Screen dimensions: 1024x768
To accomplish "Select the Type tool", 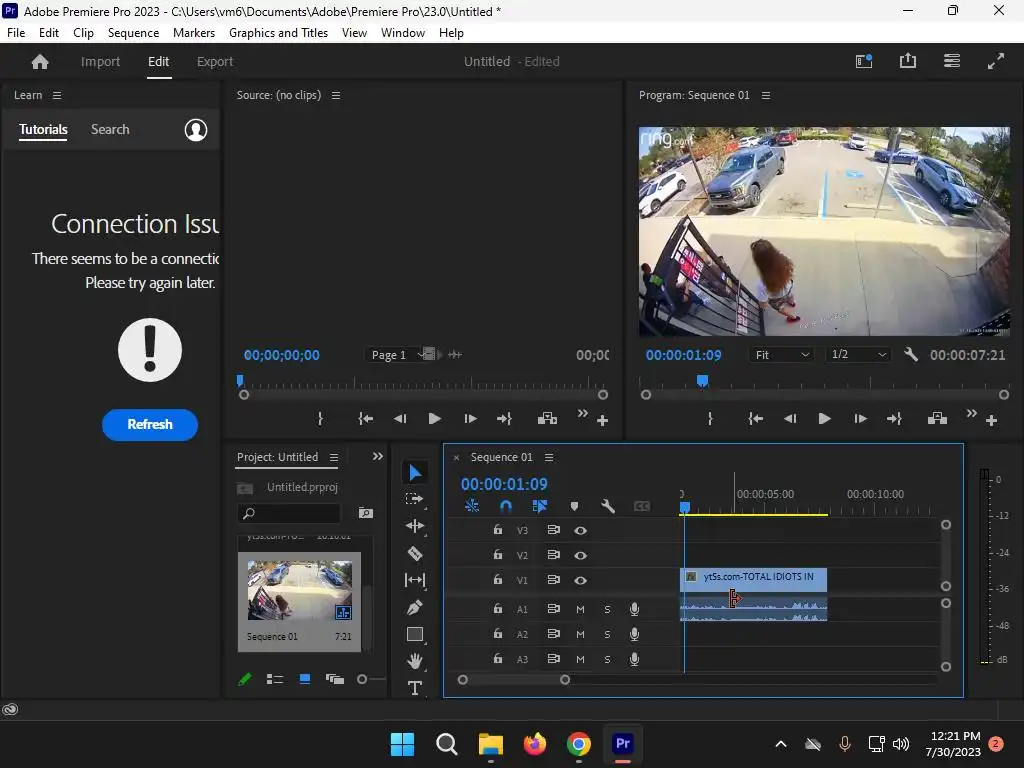I will pos(415,688).
